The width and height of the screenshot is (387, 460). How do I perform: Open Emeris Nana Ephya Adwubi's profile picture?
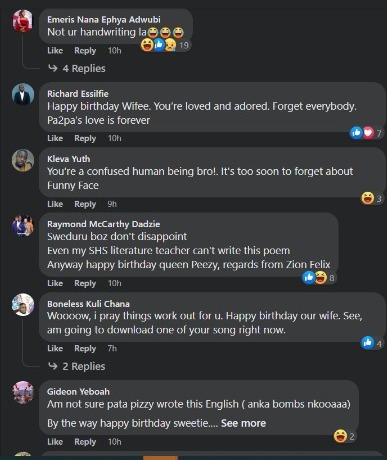[23, 21]
